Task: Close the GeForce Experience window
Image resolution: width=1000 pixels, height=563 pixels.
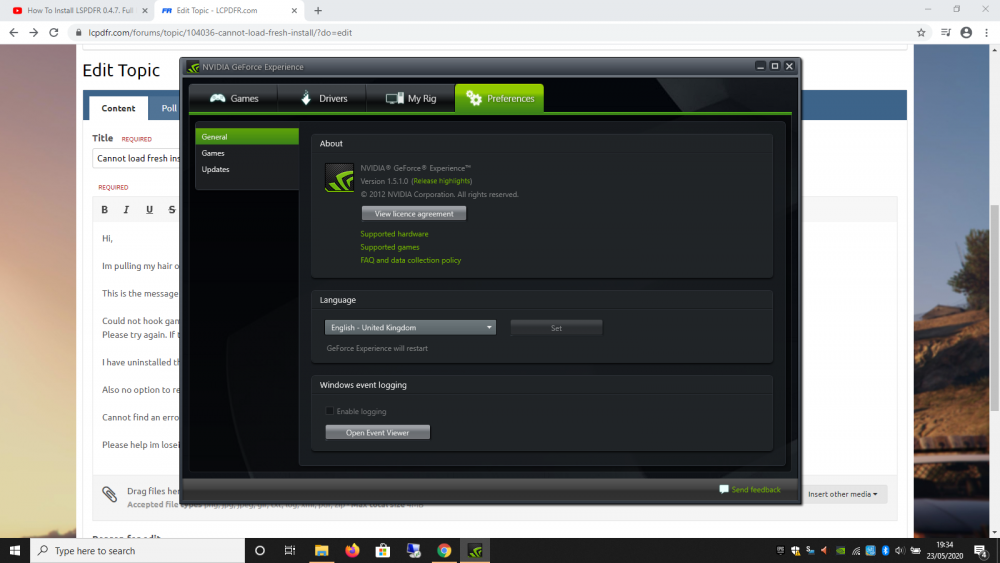Action: (x=790, y=66)
